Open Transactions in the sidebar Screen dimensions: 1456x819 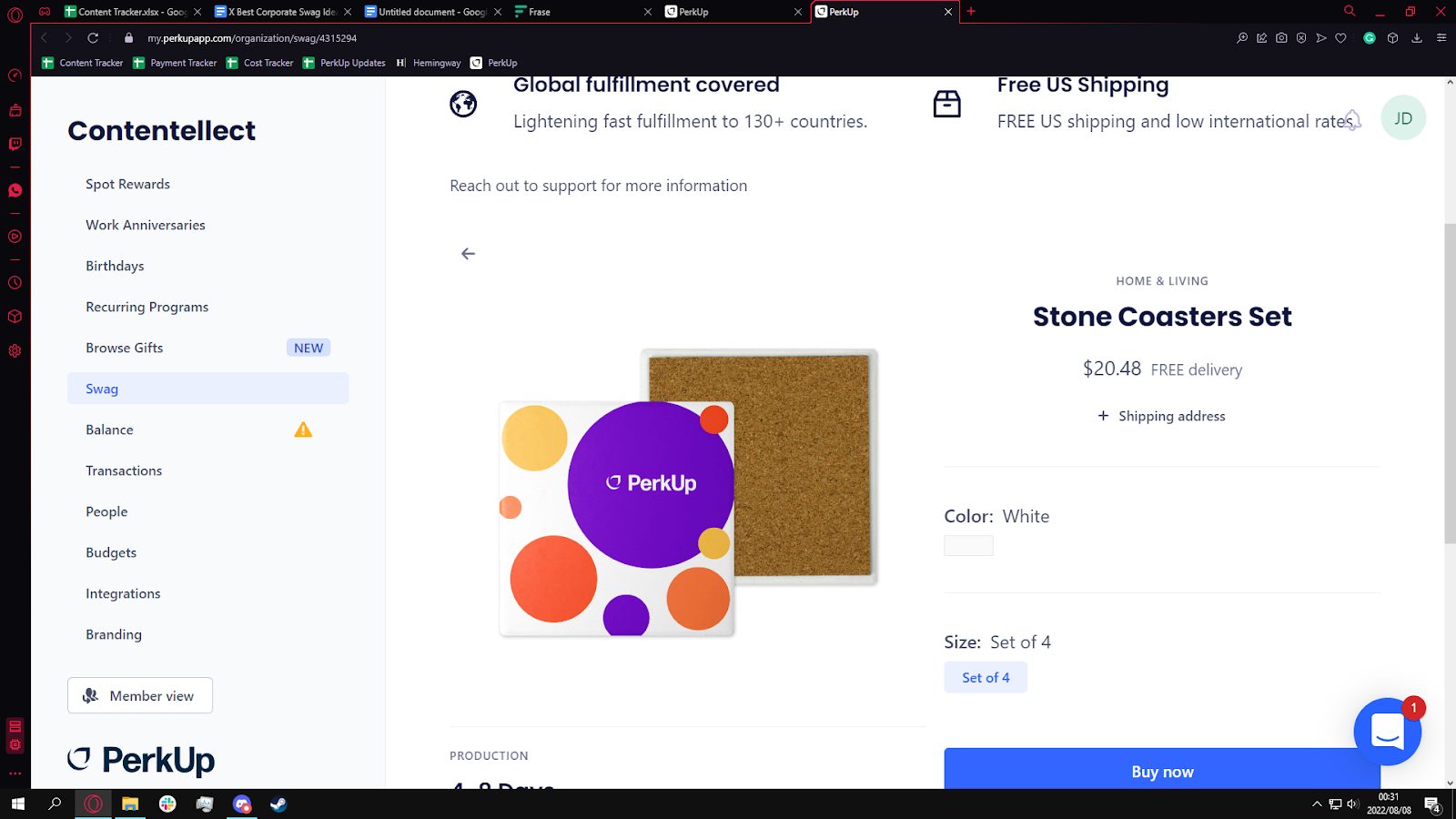point(124,470)
